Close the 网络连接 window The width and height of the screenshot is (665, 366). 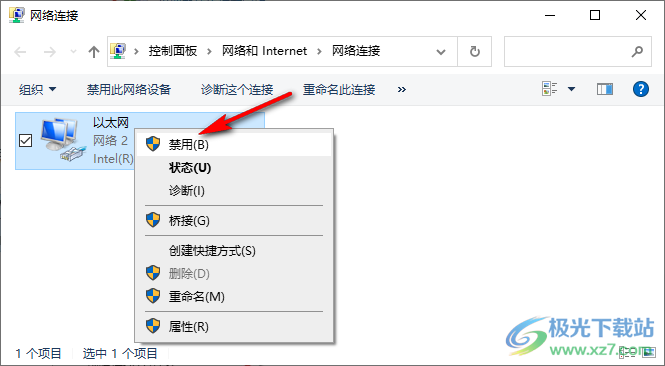tap(641, 16)
